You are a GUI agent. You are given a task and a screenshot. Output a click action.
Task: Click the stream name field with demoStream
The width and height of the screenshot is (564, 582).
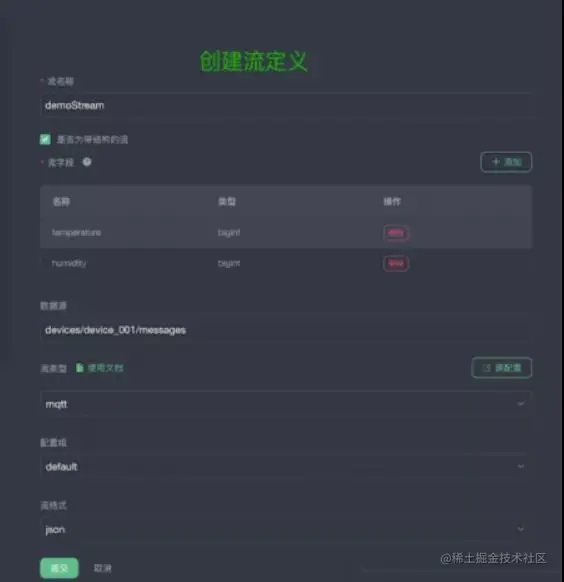[x=286, y=105]
